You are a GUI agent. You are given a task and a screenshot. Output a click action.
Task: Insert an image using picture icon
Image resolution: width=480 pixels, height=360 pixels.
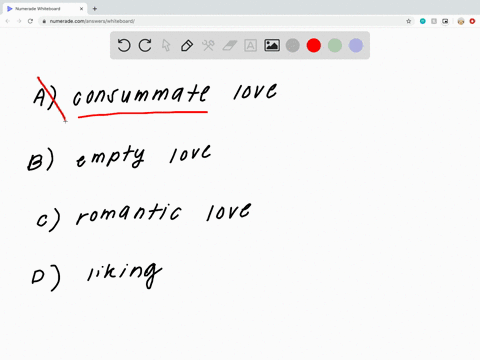tap(272, 45)
